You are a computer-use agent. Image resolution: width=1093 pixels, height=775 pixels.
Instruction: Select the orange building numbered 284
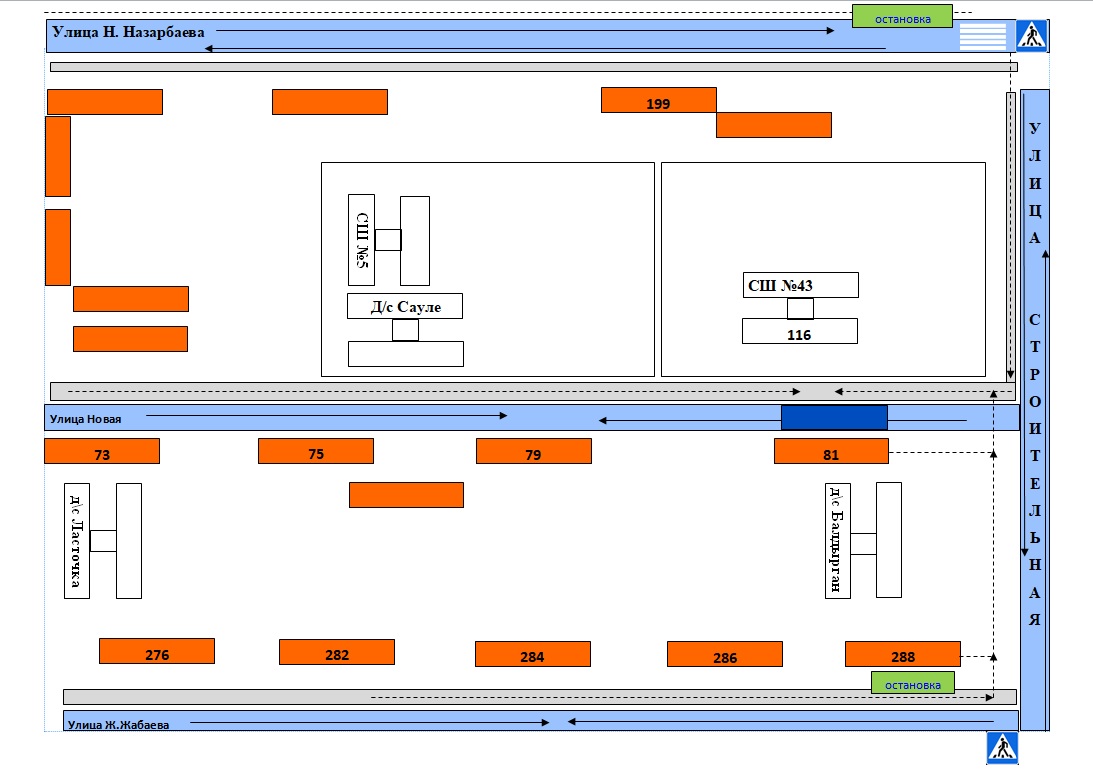click(x=533, y=654)
